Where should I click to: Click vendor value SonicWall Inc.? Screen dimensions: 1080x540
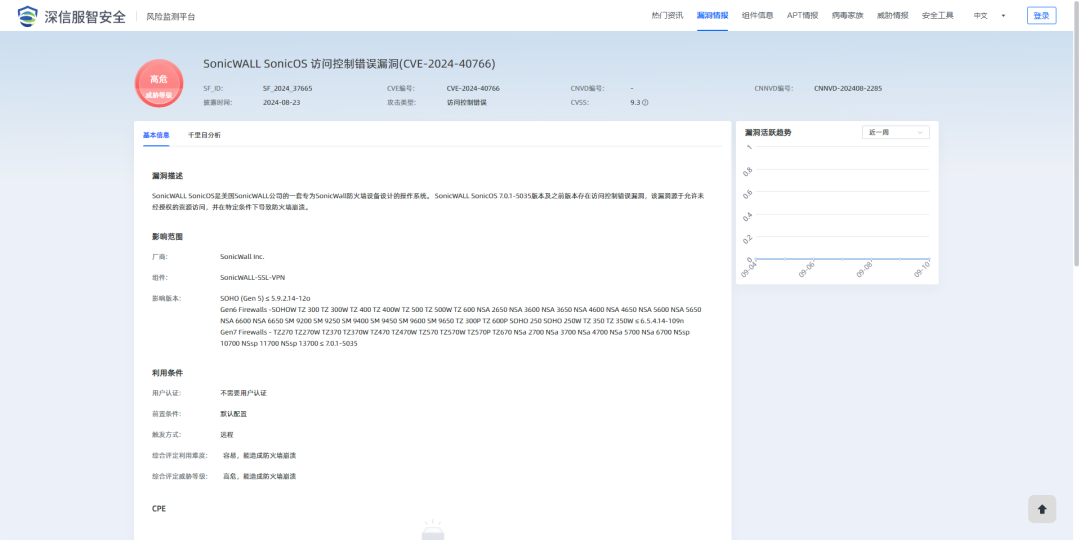[x=242, y=256]
